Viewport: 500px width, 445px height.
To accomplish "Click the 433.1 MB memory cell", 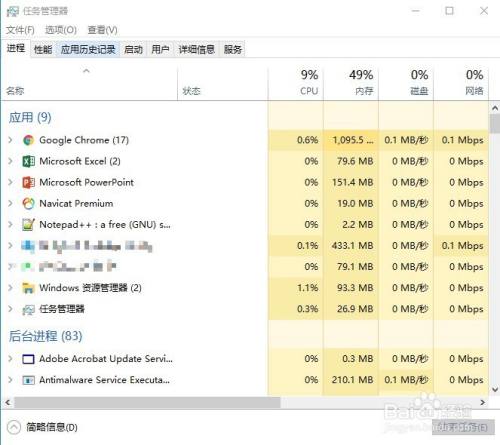I will tap(352, 246).
